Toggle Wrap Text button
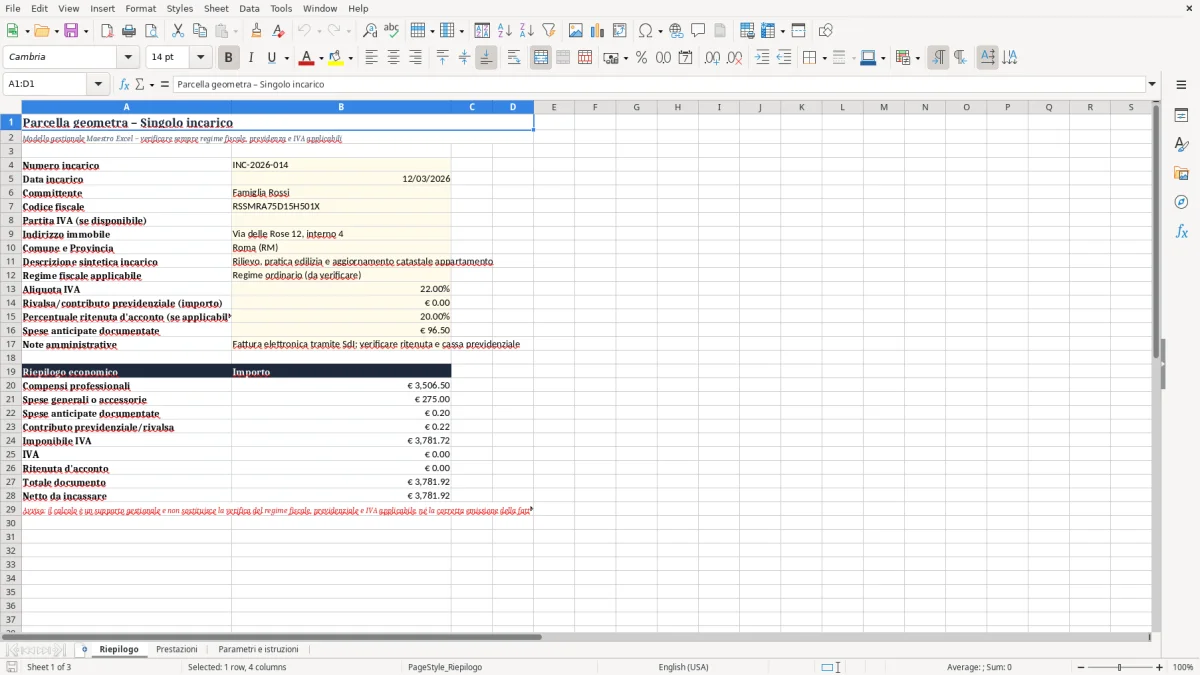The width and height of the screenshot is (1200, 675). coord(514,58)
